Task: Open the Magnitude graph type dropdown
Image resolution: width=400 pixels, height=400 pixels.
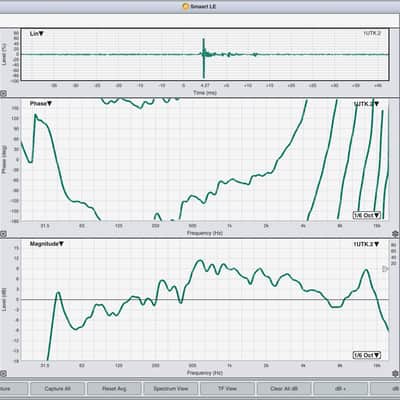Action: point(47,244)
